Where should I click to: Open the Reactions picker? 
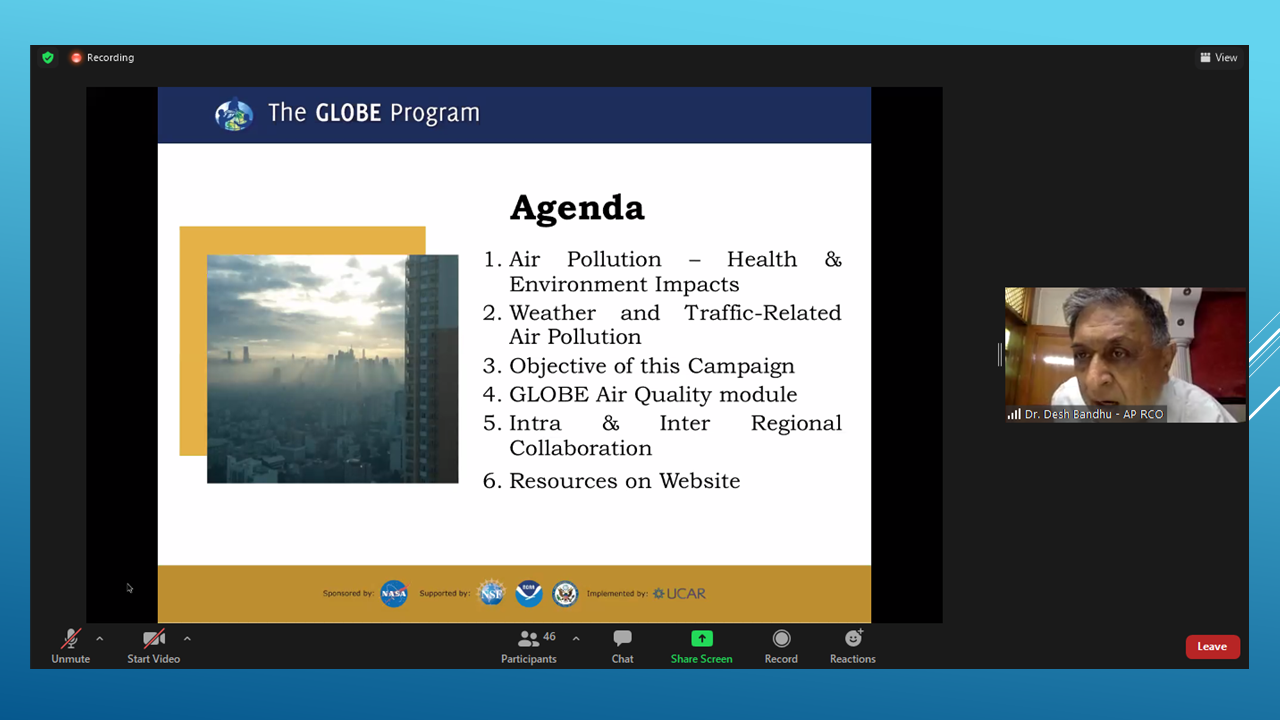point(852,646)
